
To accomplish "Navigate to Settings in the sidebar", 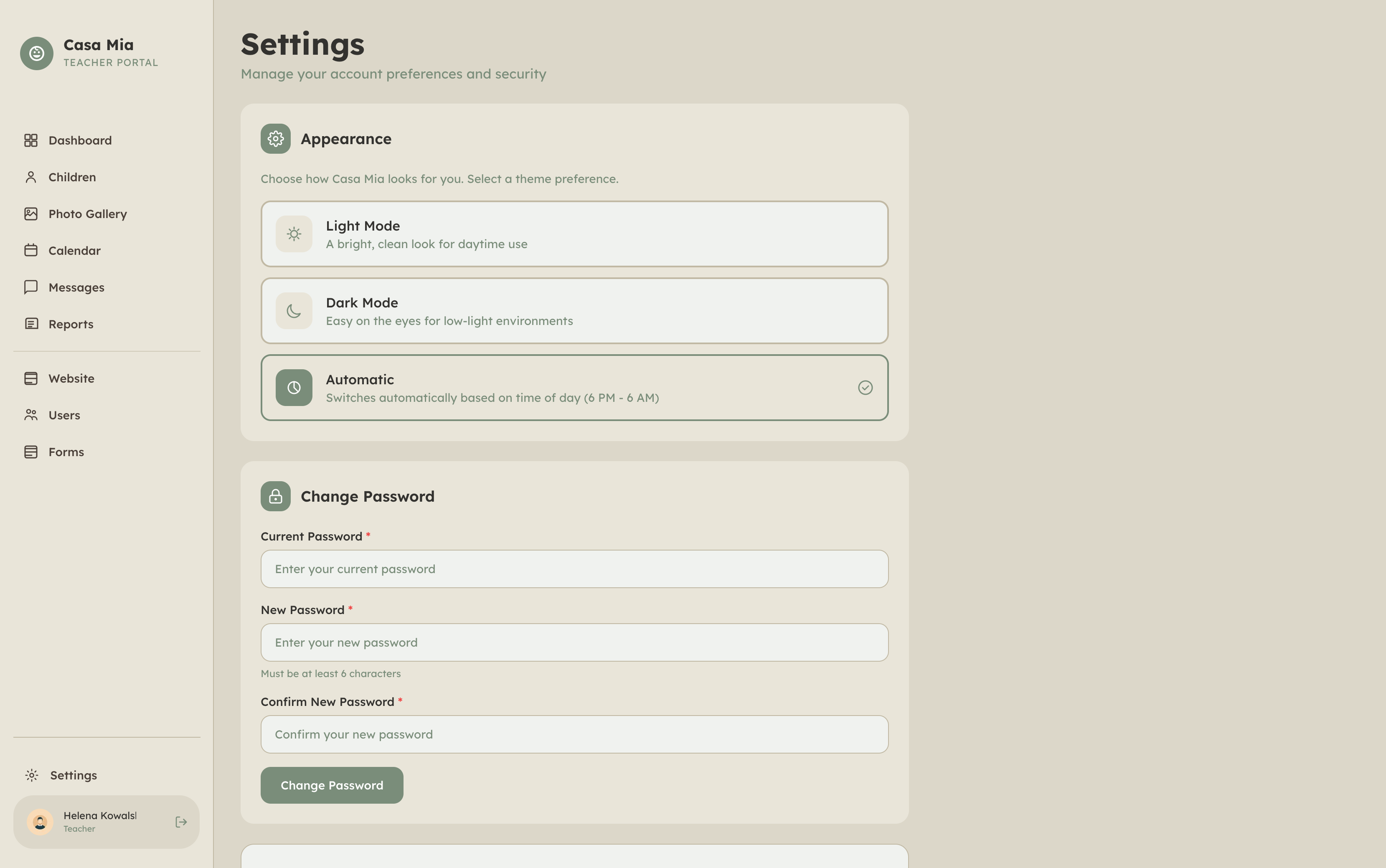I will tap(73, 775).
